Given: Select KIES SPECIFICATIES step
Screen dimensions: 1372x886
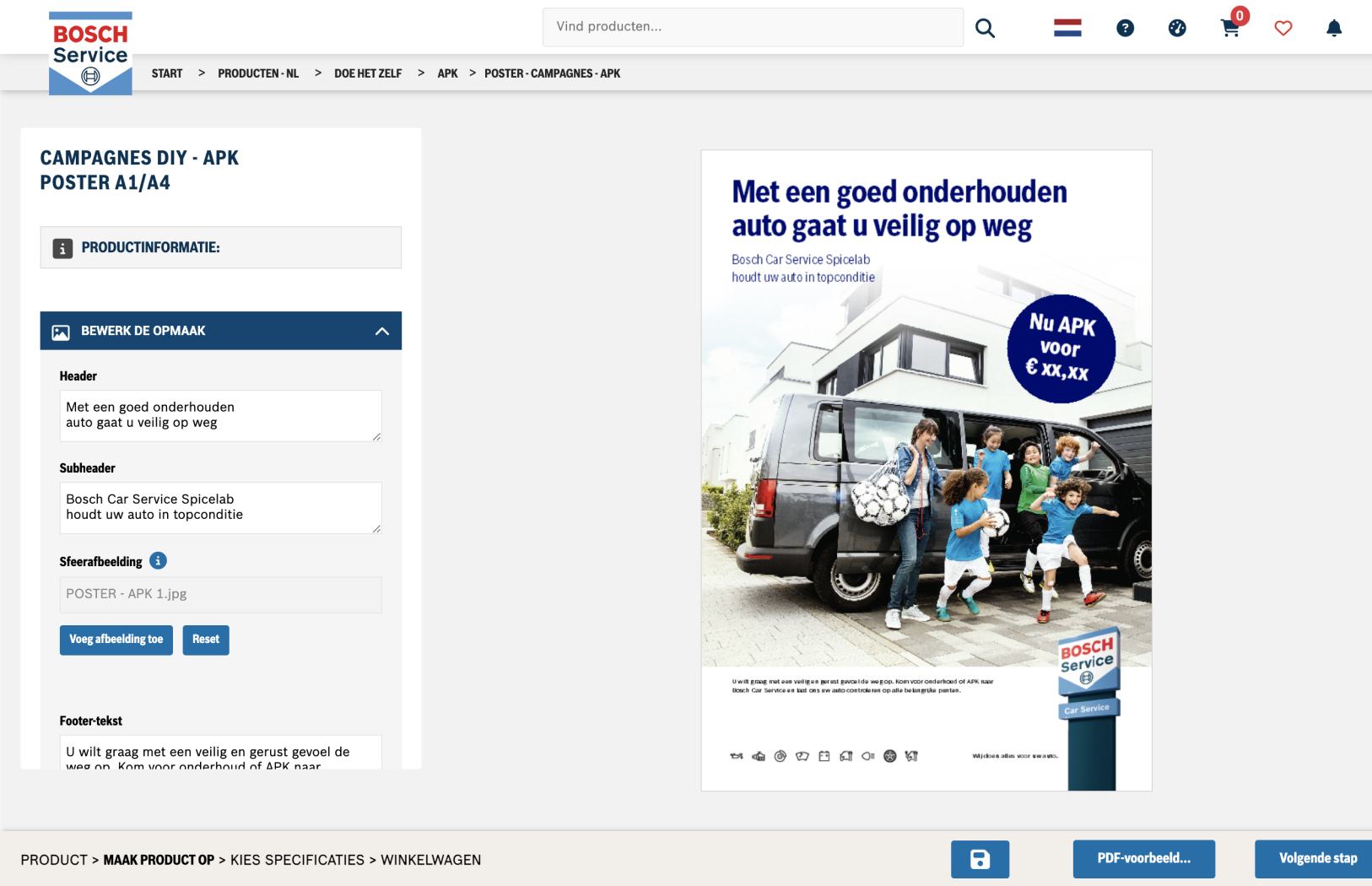Looking at the screenshot, I should 297,860.
